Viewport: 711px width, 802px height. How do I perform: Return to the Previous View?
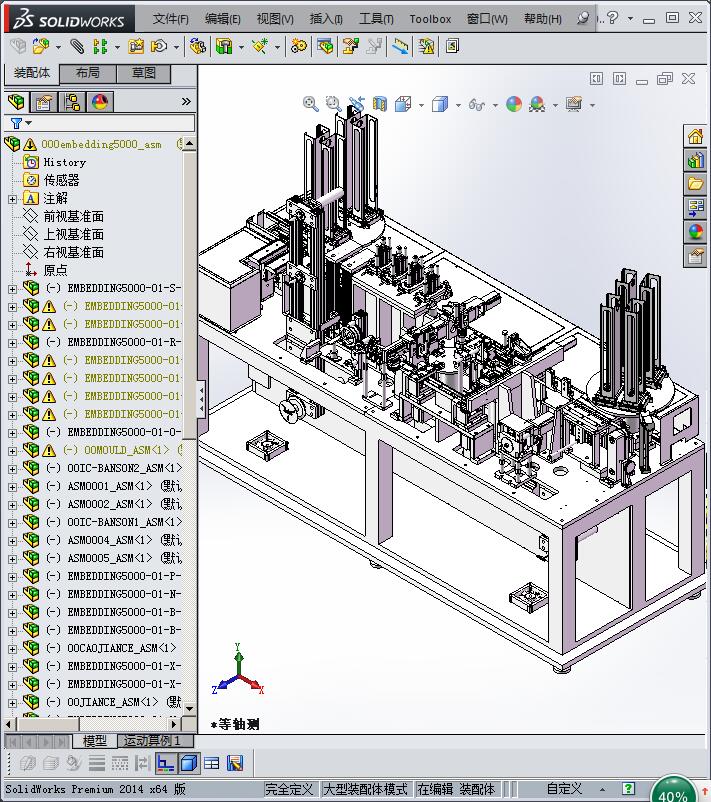pyautogui.click(x=357, y=104)
